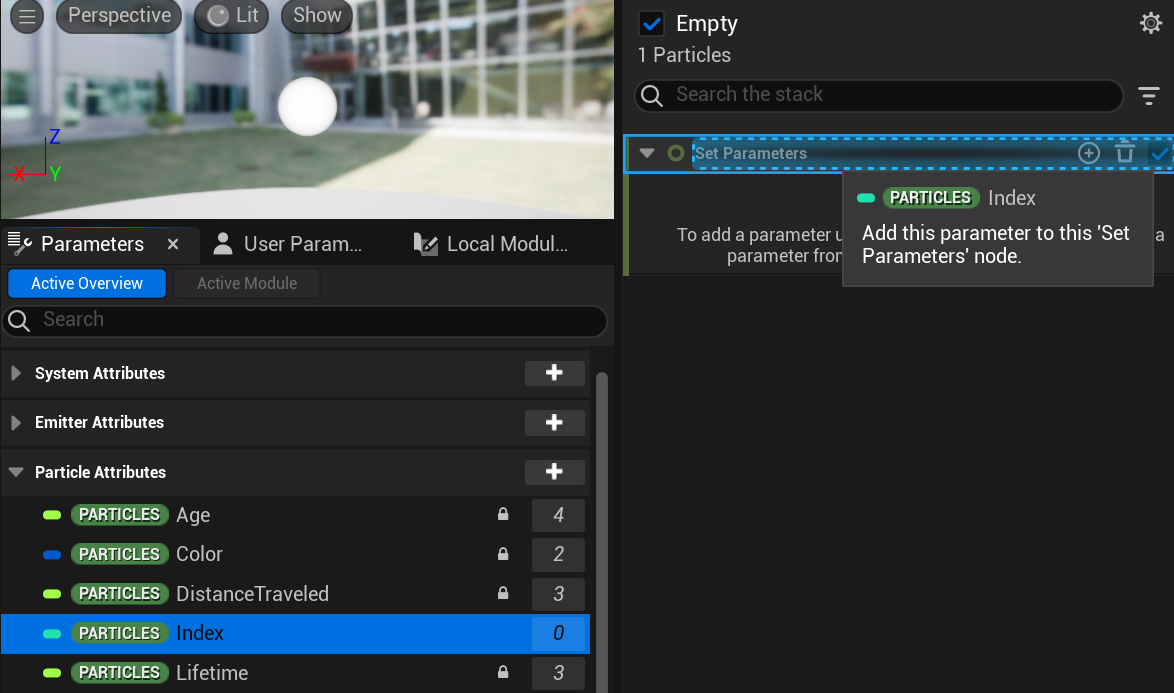Click the reference count 3 for Lifetime

tap(559, 673)
